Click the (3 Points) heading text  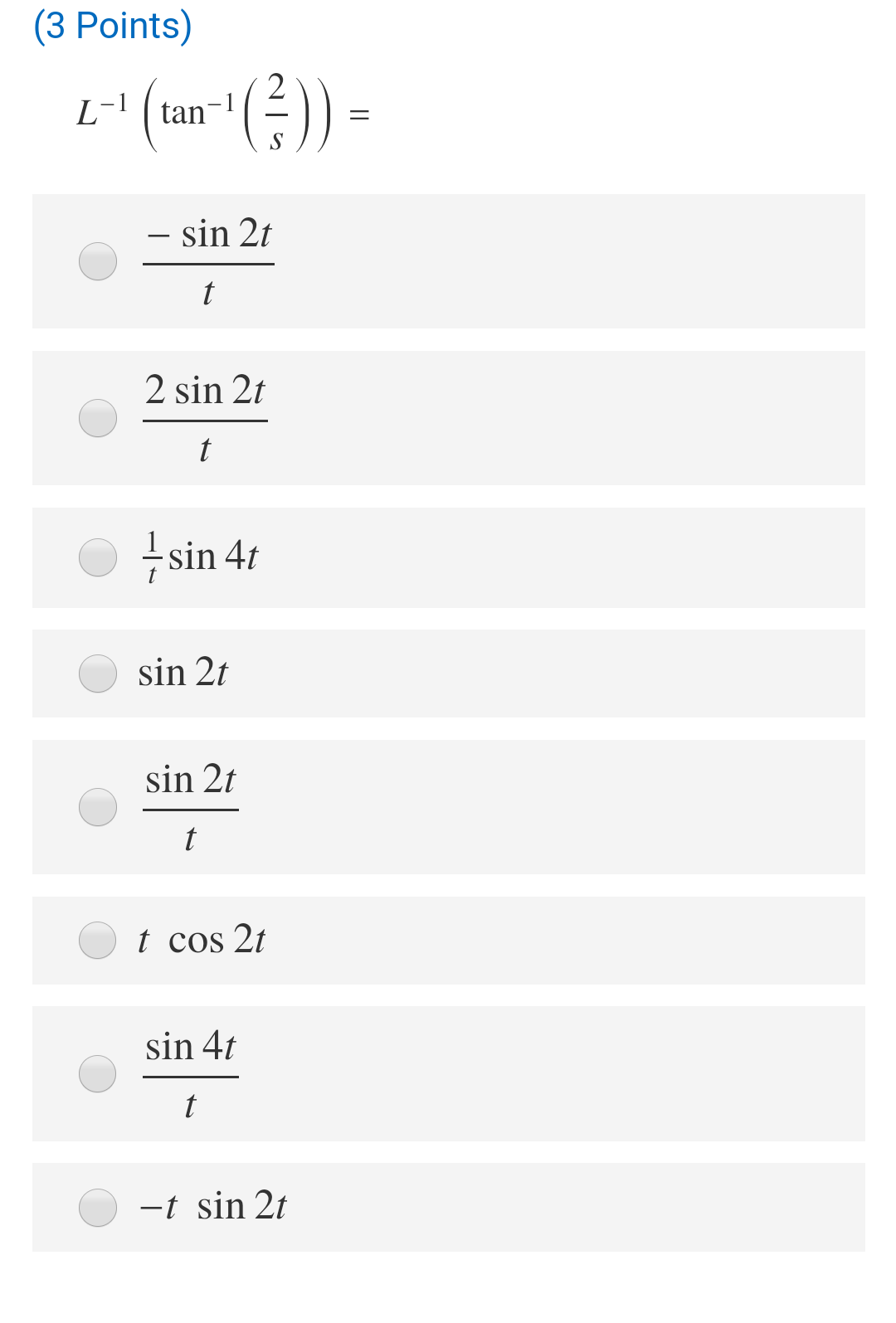point(112,23)
